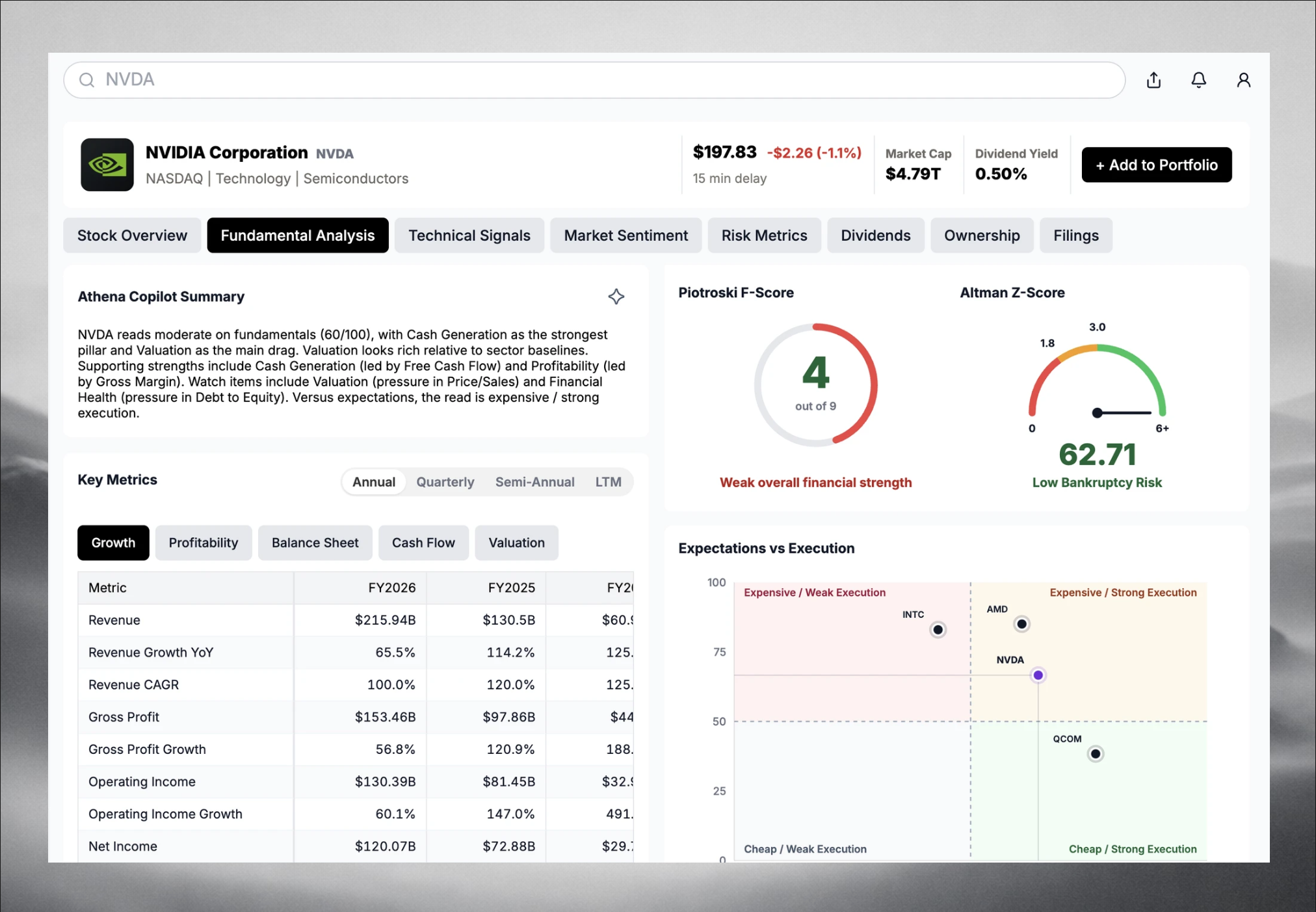Viewport: 1316px width, 912px height.
Task: Select the Operating Income Growth row label
Action: (165, 814)
